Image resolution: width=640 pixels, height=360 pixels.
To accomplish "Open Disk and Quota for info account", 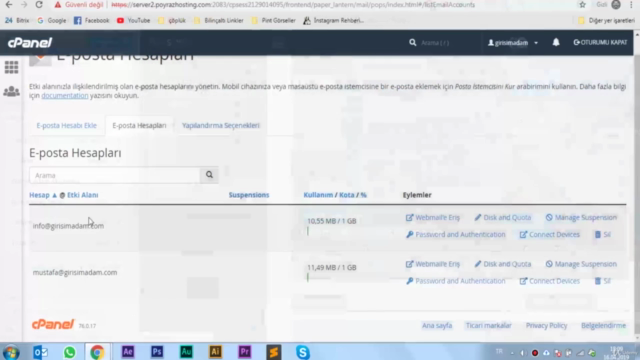I will pyautogui.click(x=502, y=218).
